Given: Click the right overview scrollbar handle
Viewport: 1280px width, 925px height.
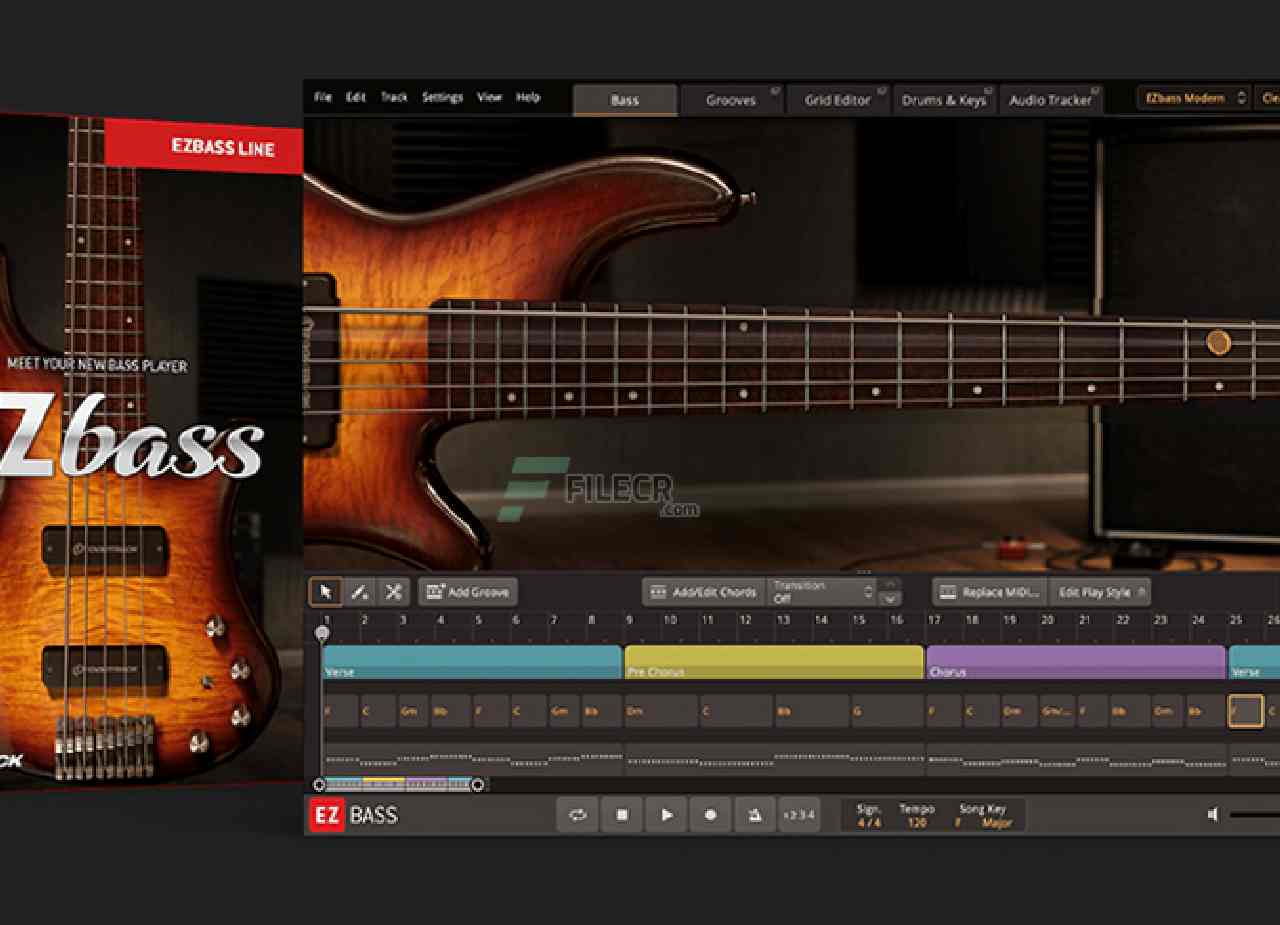Looking at the screenshot, I should click(478, 785).
